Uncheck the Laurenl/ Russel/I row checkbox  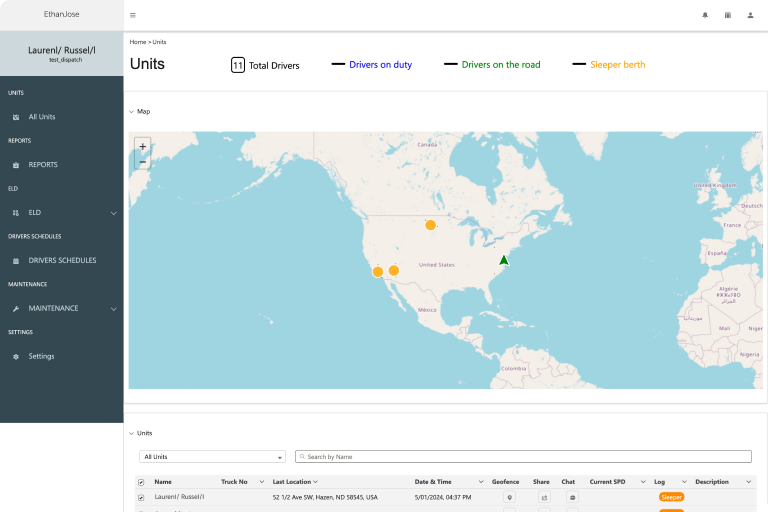tap(141, 497)
